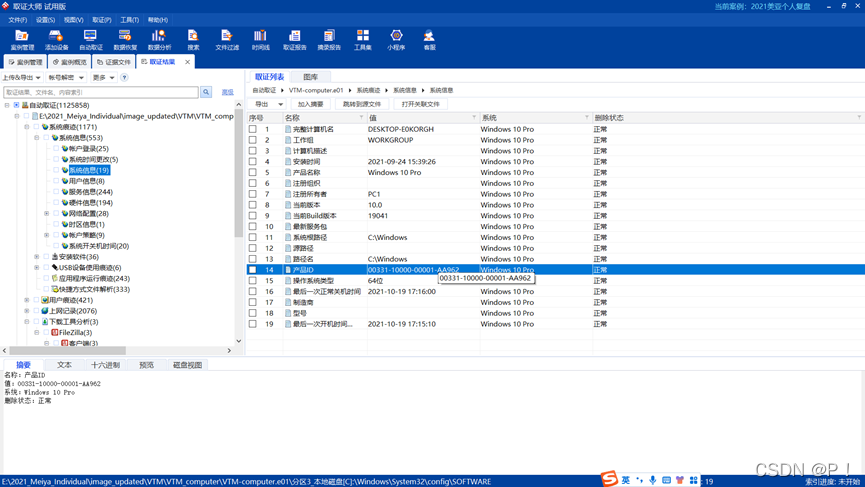The height and width of the screenshot is (487, 865).
Task: Select the 系统开关机时间(20) tree item
Action: (x=99, y=246)
